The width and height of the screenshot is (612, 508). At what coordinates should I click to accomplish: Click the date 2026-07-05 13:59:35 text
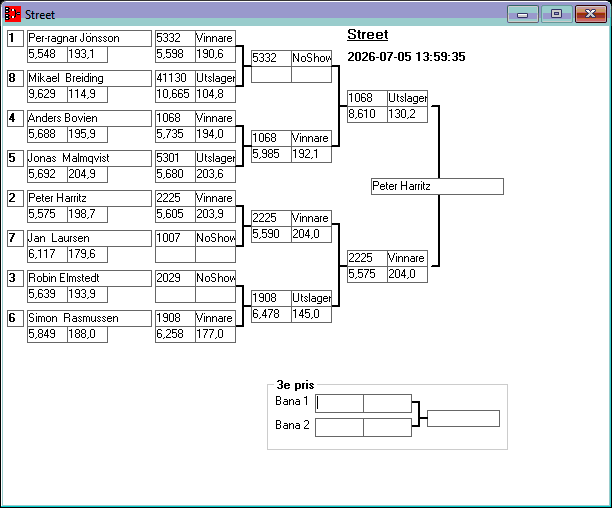[x=406, y=57]
